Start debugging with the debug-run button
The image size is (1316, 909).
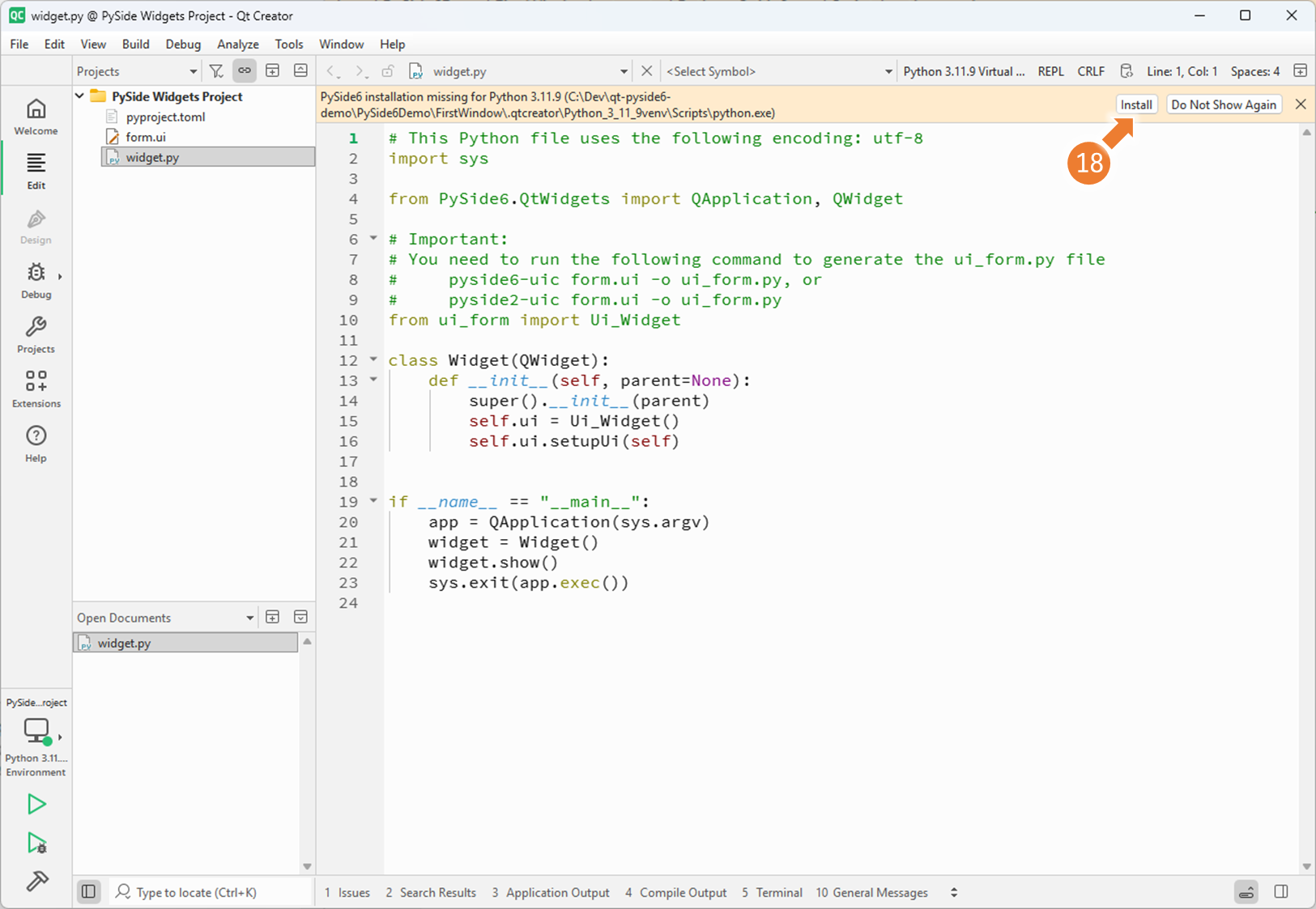coord(36,843)
